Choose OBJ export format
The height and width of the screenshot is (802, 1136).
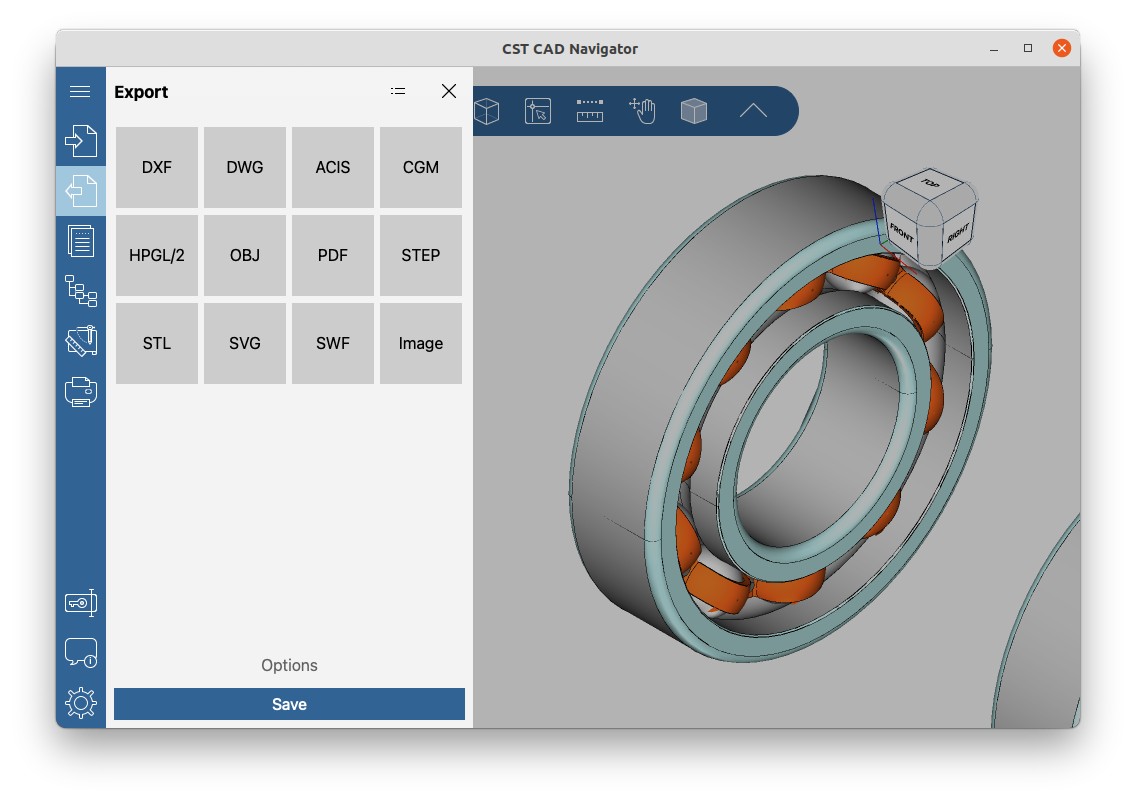(245, 255)
